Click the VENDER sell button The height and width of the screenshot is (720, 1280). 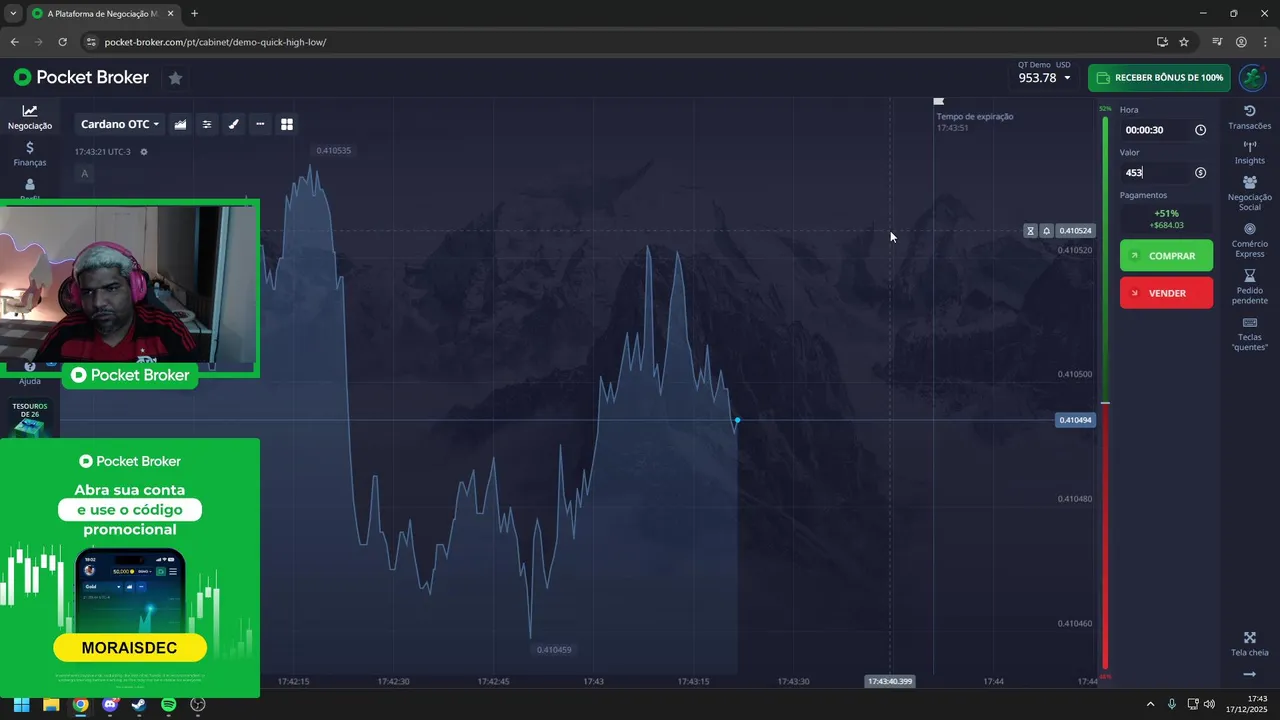[1166, 293]
